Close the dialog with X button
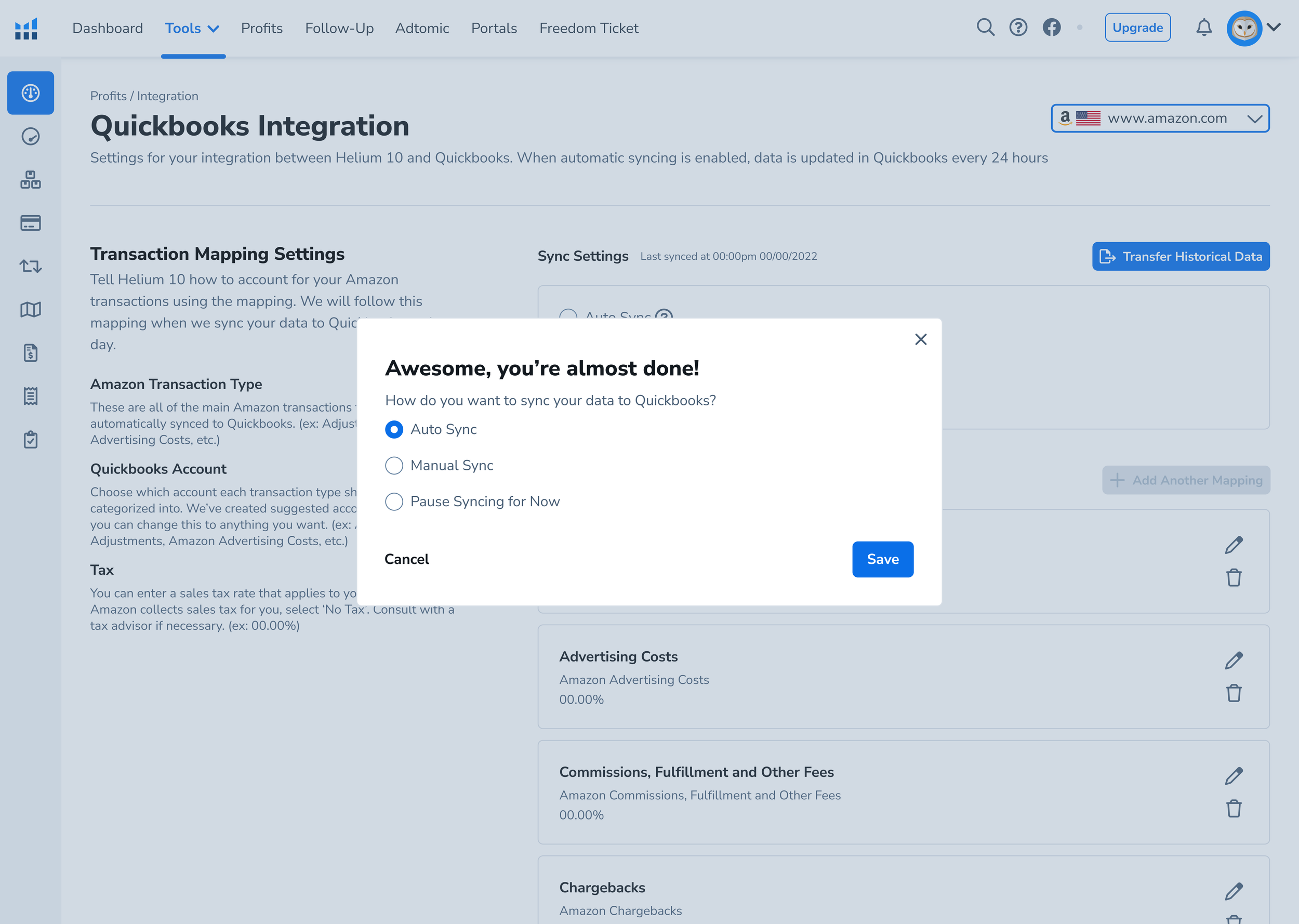Image resolution: width=1299 pixels, height=924 pixels. pyautogui.click(x=920, y=340)
